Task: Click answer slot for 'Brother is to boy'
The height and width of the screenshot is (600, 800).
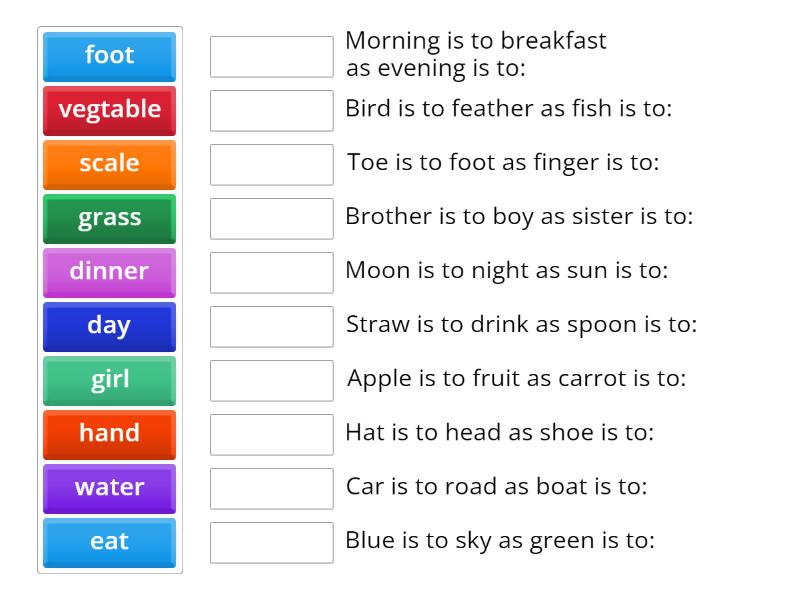Action: 271,219
